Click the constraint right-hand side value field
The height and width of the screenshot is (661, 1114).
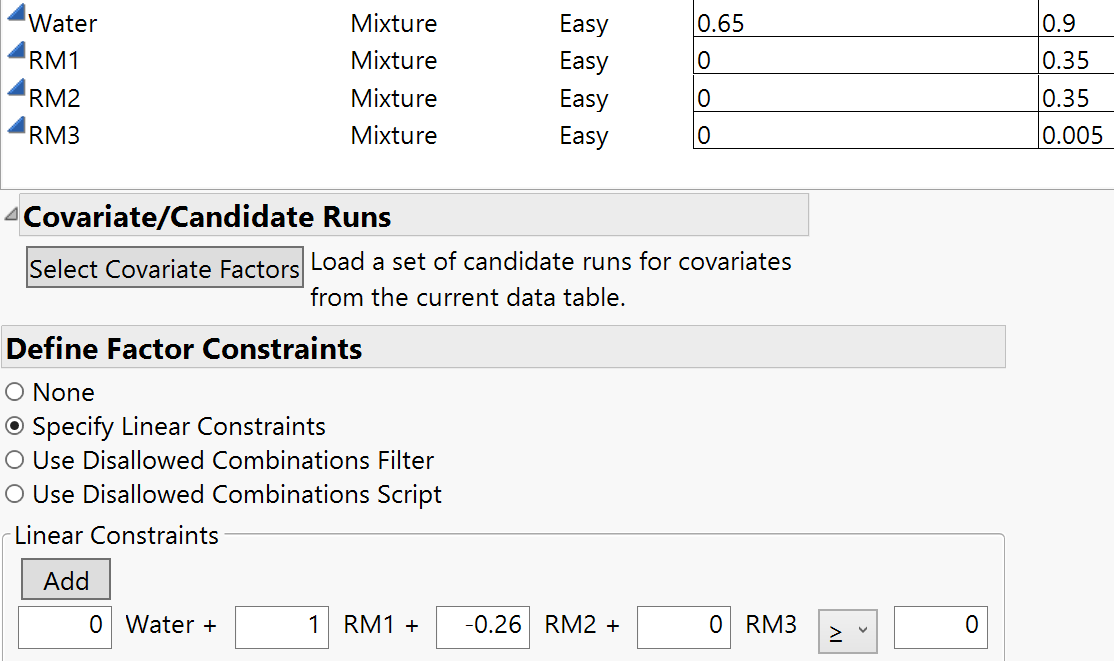(940, 626)
